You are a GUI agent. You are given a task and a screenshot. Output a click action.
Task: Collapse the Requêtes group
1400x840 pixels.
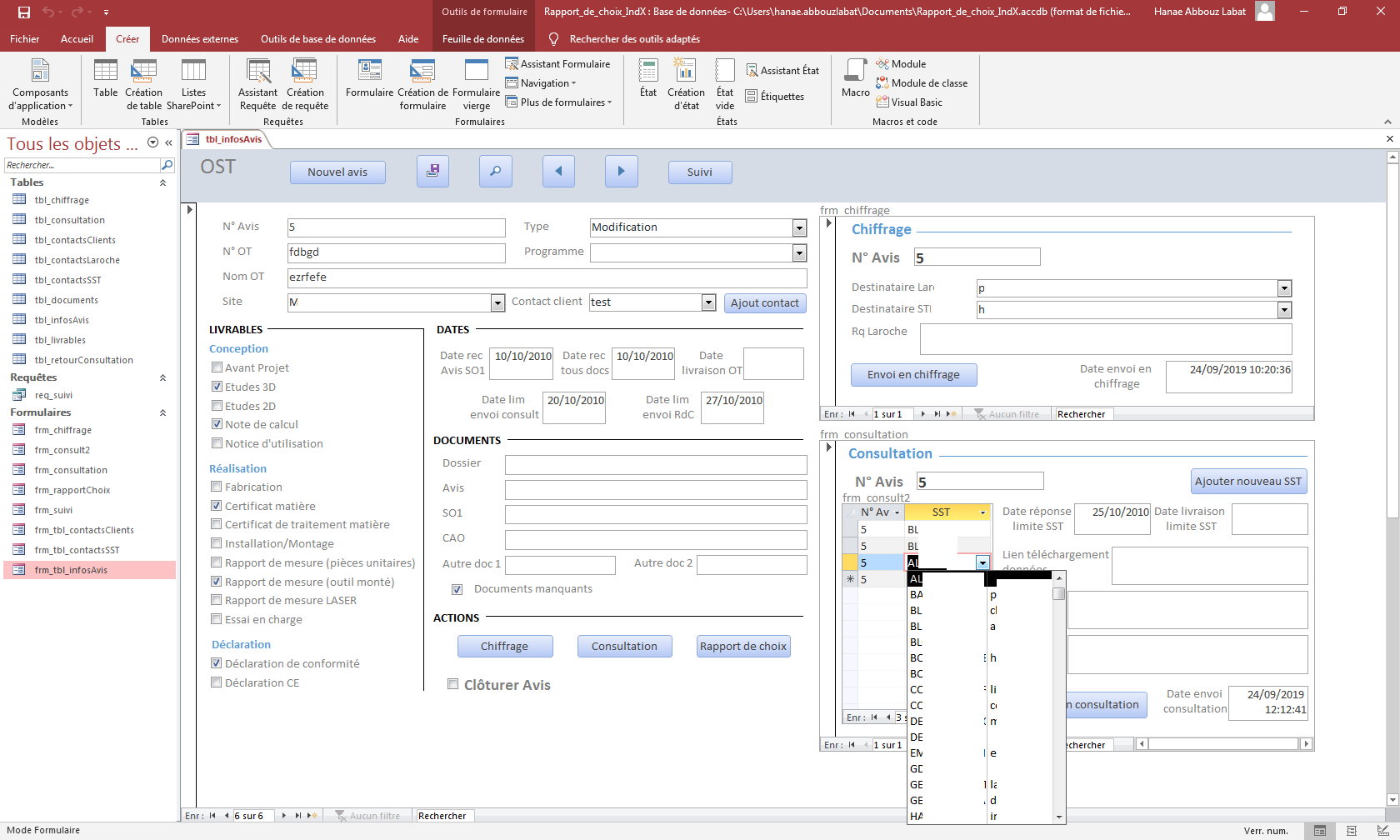point(162,377)
